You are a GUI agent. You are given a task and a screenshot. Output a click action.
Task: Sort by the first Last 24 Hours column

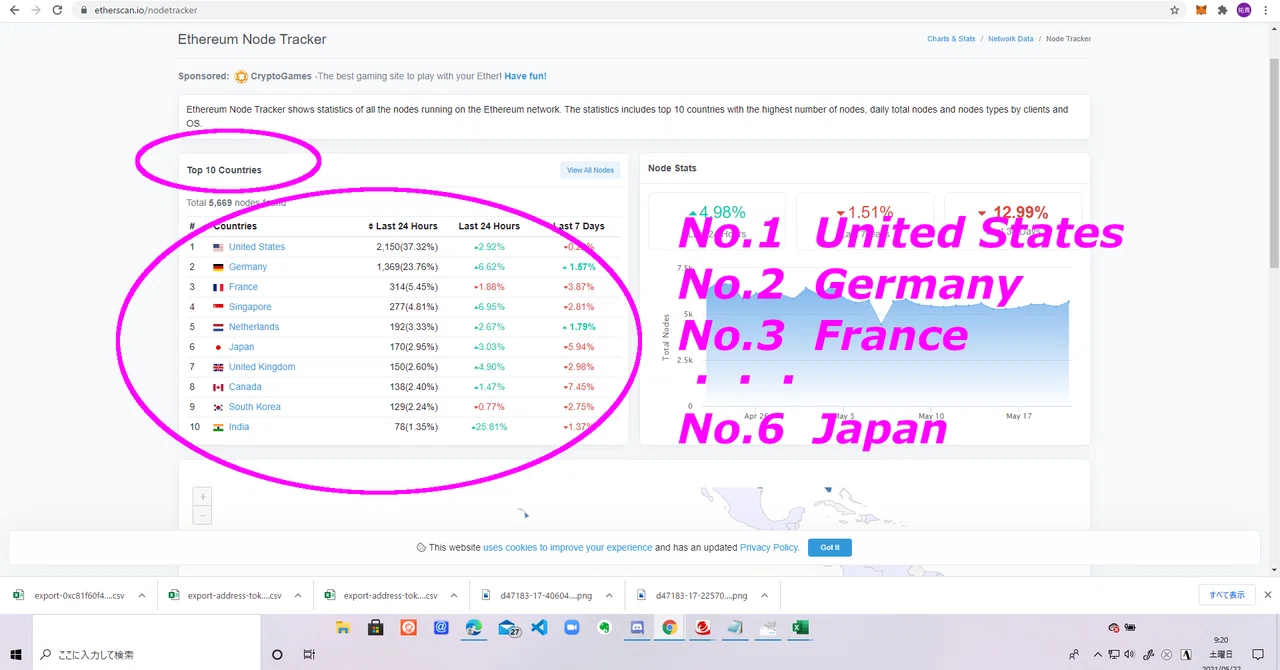click(x=403, y=226)
